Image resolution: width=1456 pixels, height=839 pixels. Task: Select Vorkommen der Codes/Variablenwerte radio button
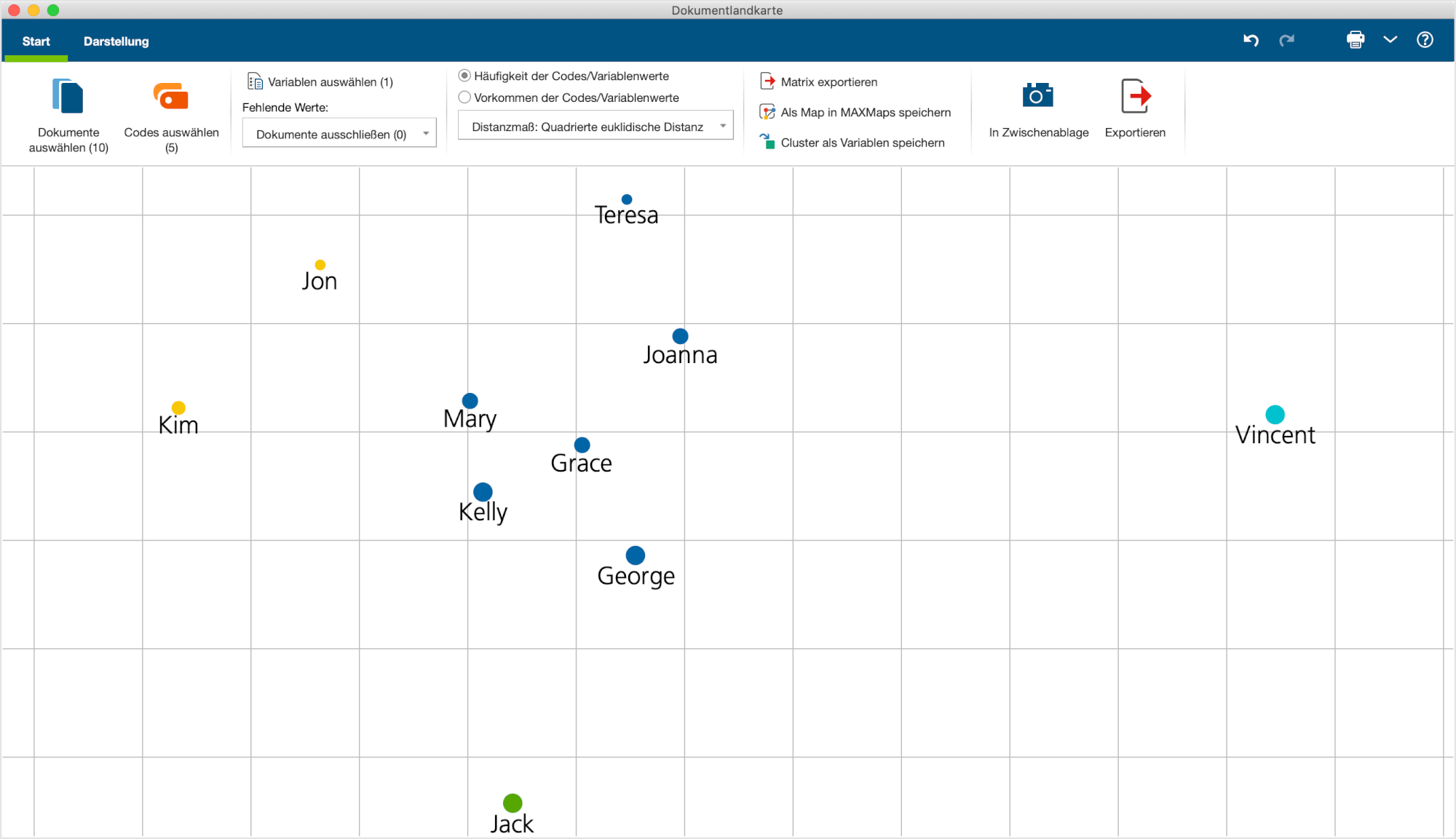(464, 98)
